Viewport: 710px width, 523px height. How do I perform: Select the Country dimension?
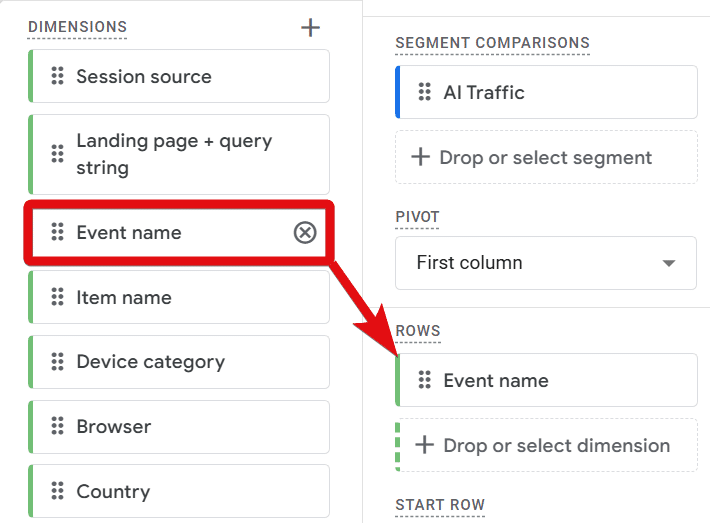[179, 491]
